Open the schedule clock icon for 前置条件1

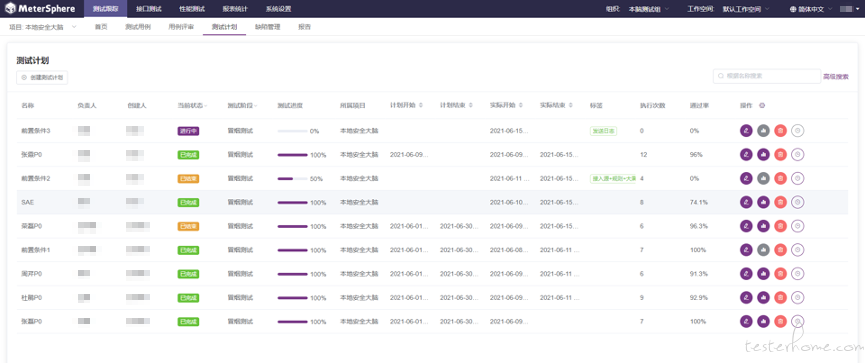pyautogui.click(x=797, y=250)
